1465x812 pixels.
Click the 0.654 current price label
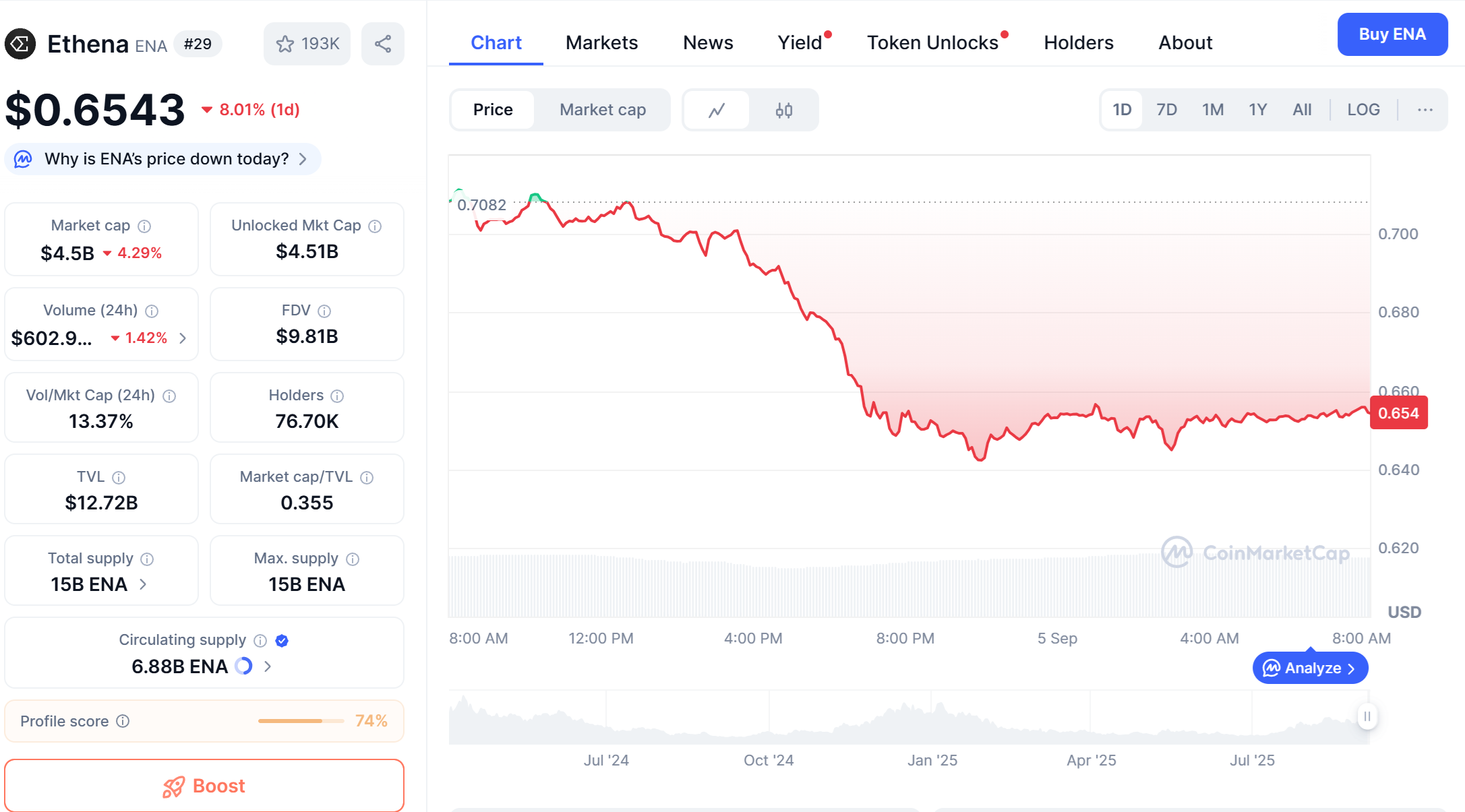click(1398, 413)
